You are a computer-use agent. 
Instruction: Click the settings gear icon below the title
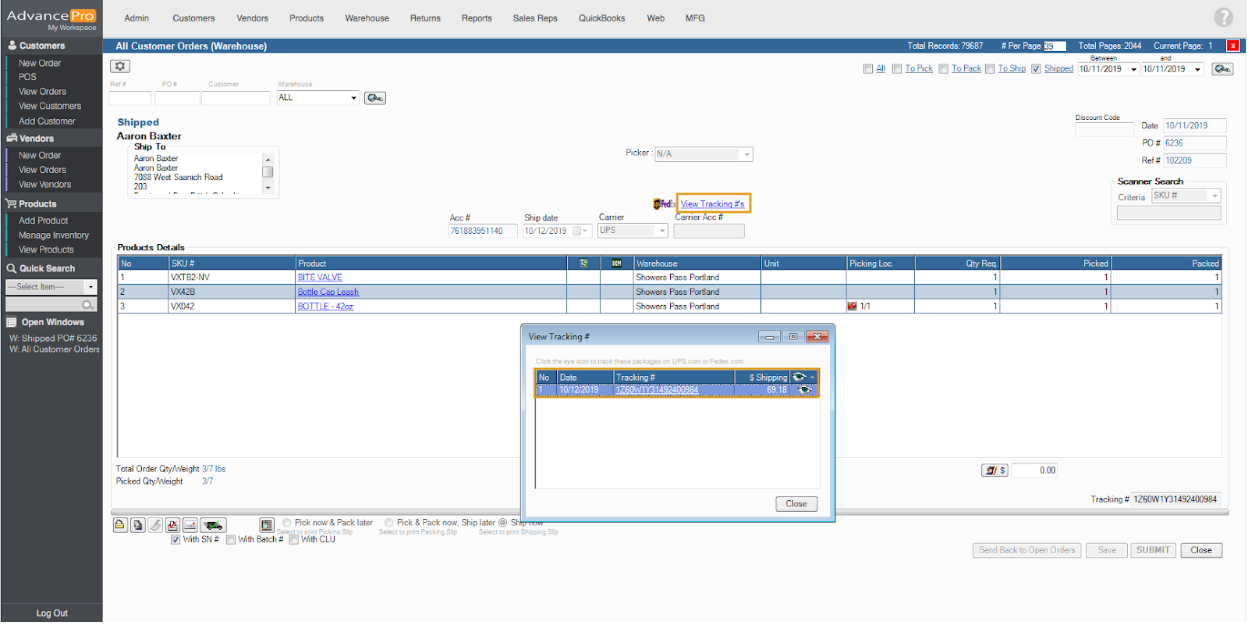120,66
